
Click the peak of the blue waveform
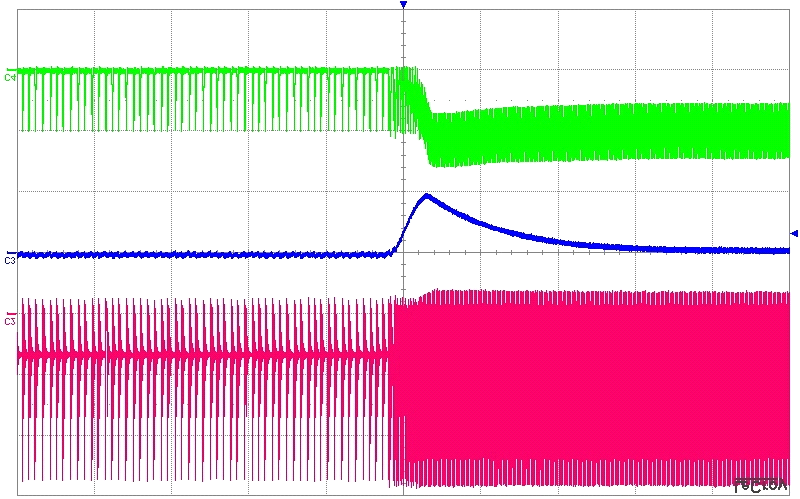click(427, 196)
